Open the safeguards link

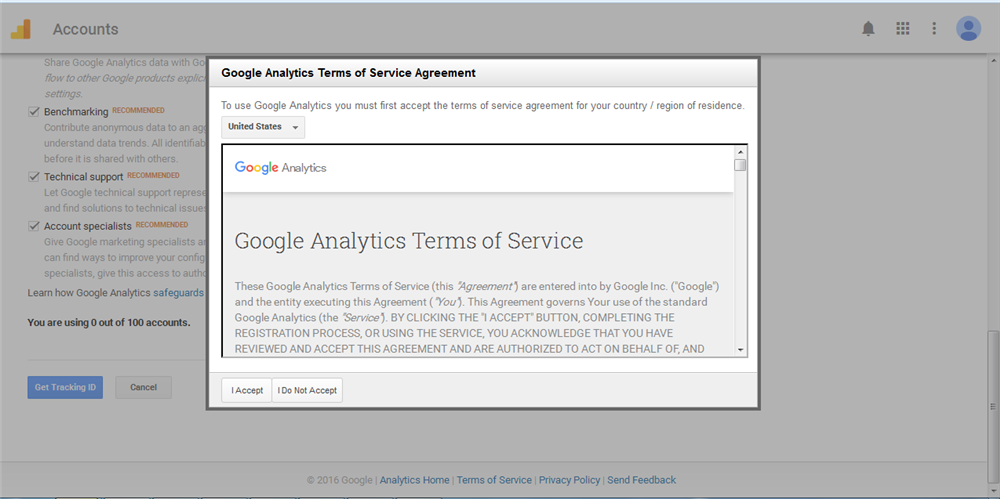coord(179,293)
